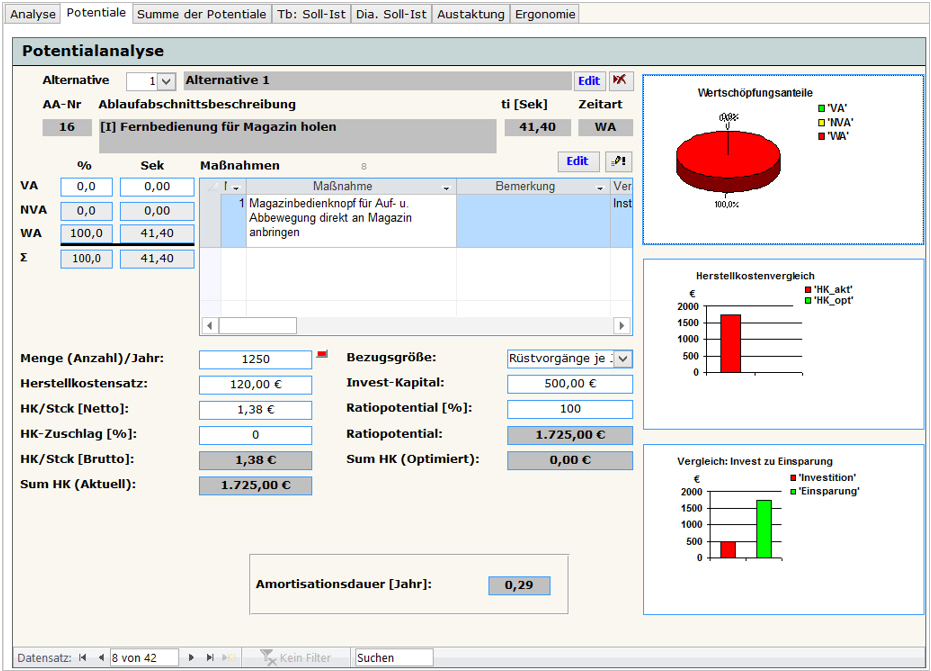Click '[I] Fernbedienung für Magazin holen' description

click(297, 136)
